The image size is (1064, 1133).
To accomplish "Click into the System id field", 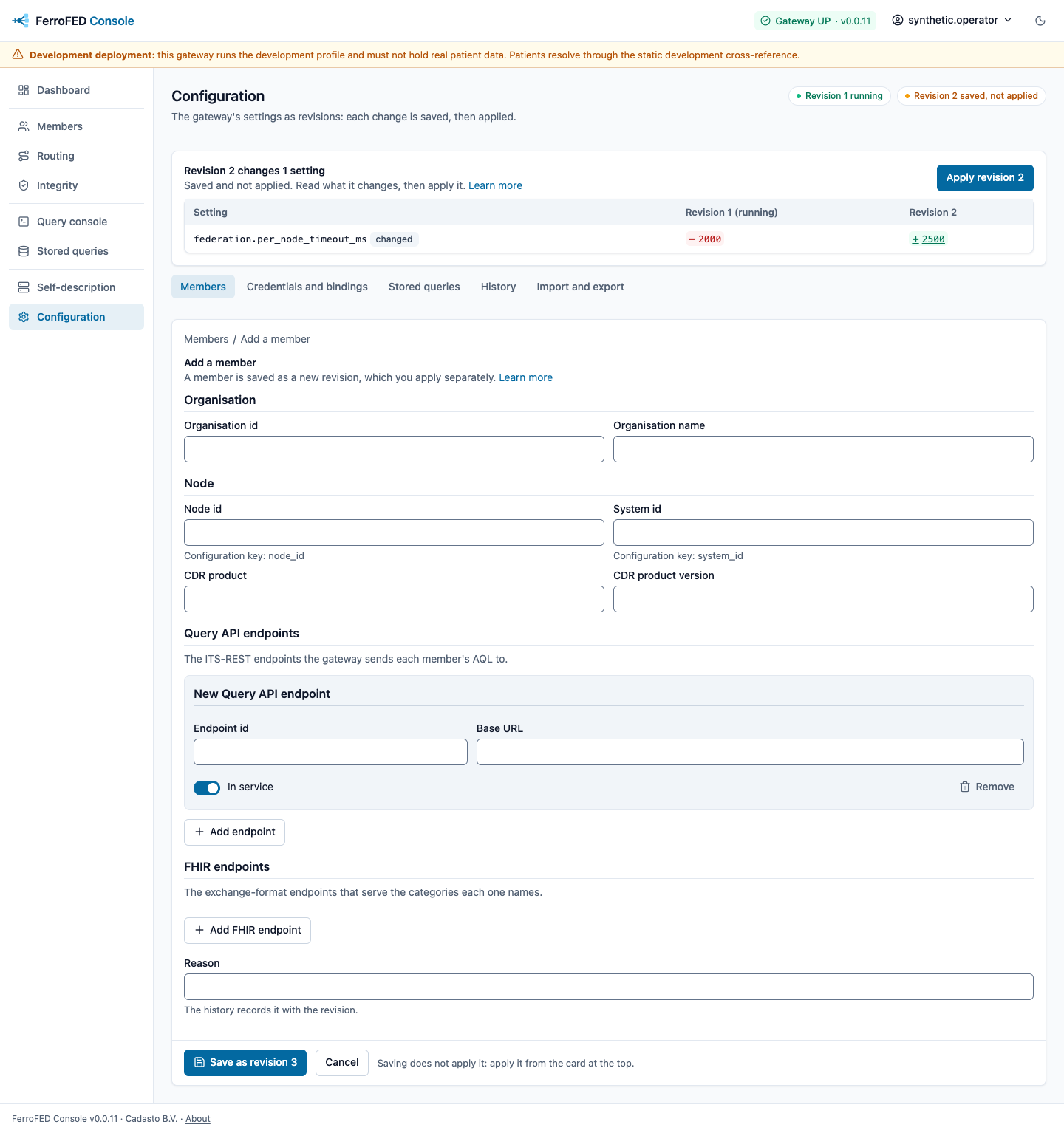I will click(x=823, y=533).
